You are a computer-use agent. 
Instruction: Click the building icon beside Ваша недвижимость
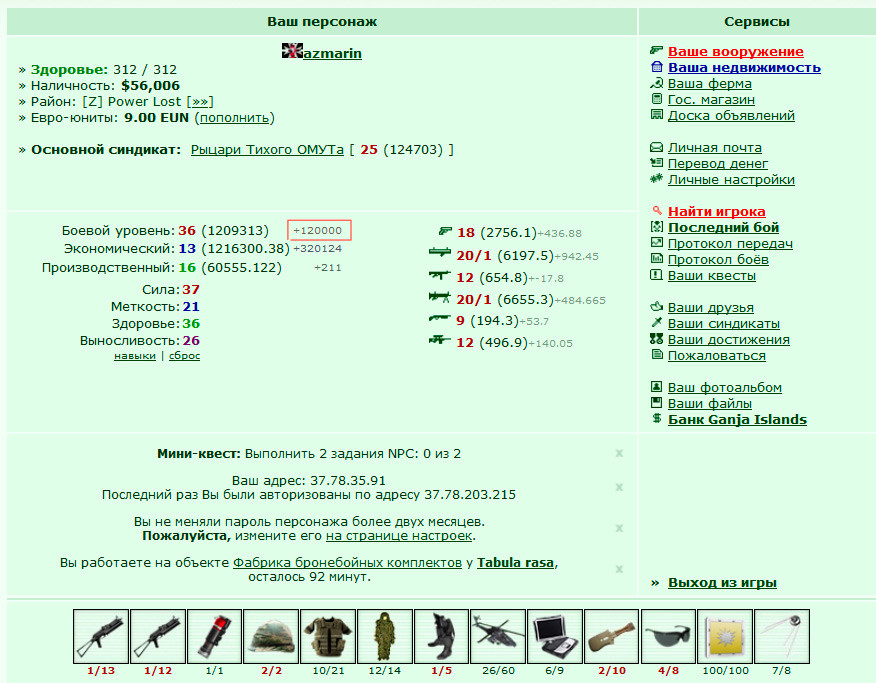pyautogui.click(x=656, y=67)
